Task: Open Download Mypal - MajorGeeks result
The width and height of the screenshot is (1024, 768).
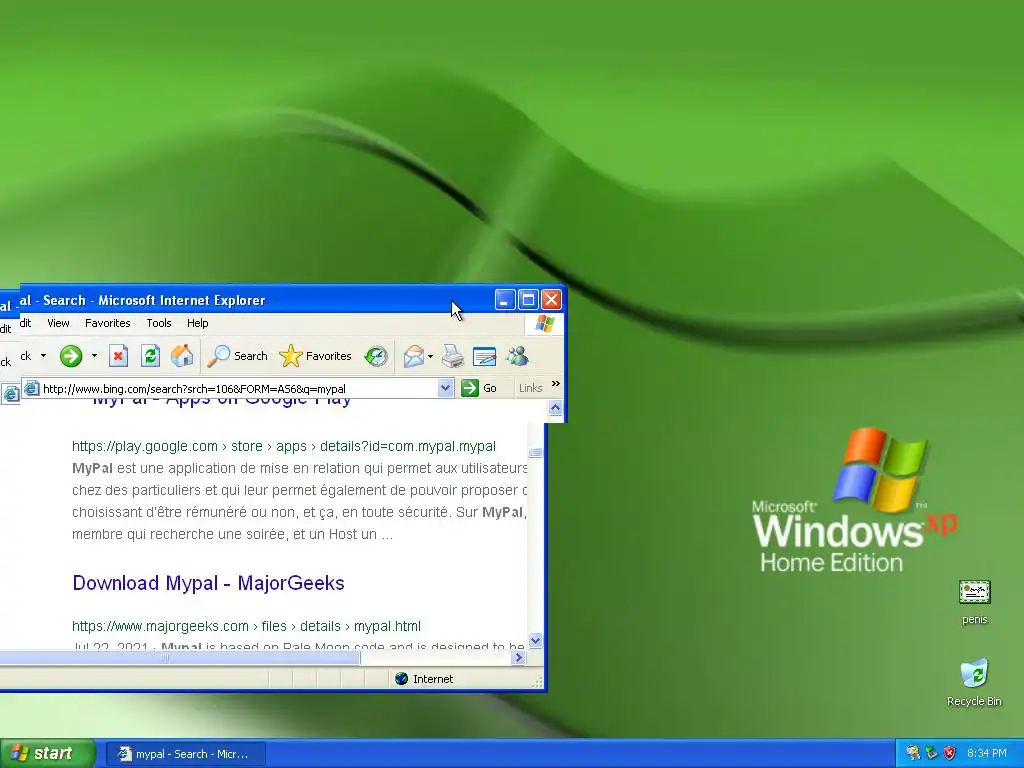Action: point(208,583)
